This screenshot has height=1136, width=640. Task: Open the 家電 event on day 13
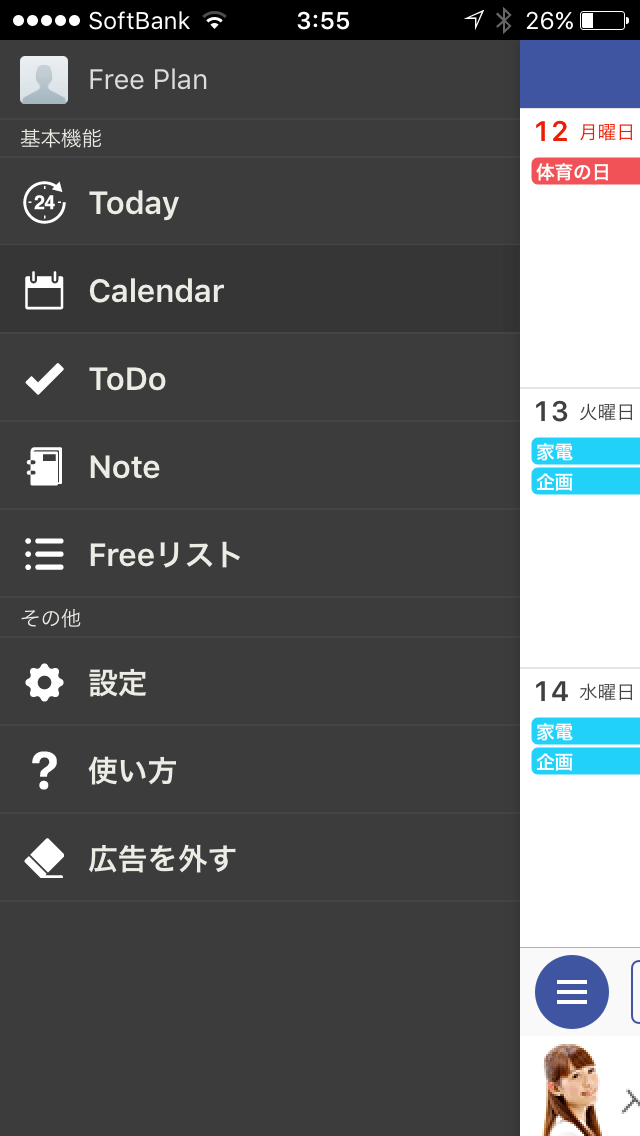pyautogui.click(x=586, y=452)
